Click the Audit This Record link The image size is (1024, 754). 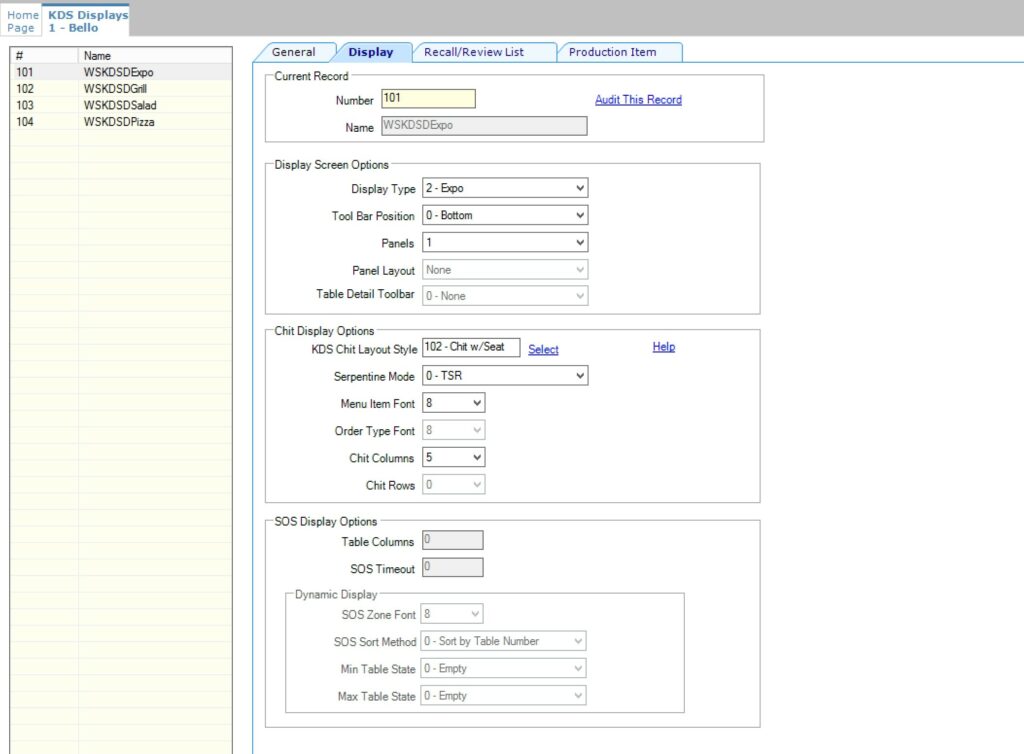click(x=638, y=100)
